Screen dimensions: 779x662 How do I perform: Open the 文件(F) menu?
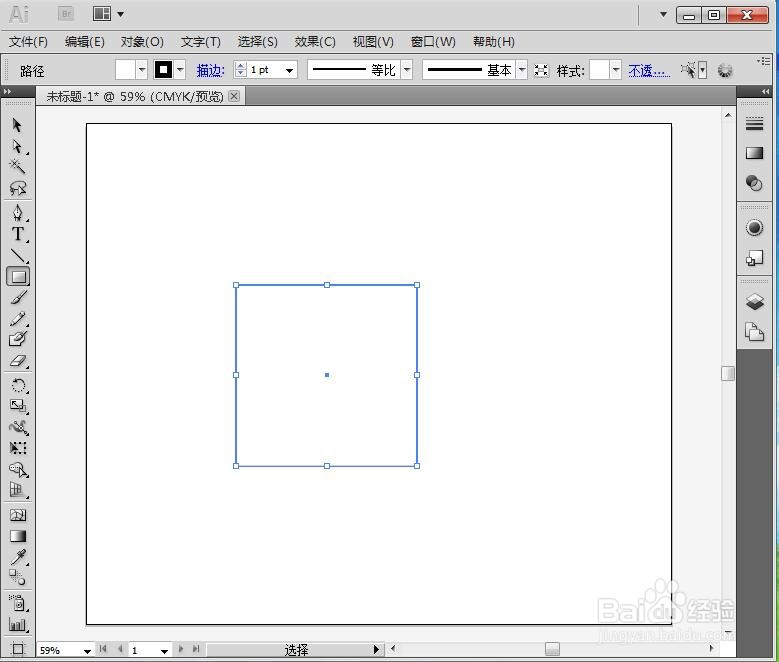click(28, 42)
